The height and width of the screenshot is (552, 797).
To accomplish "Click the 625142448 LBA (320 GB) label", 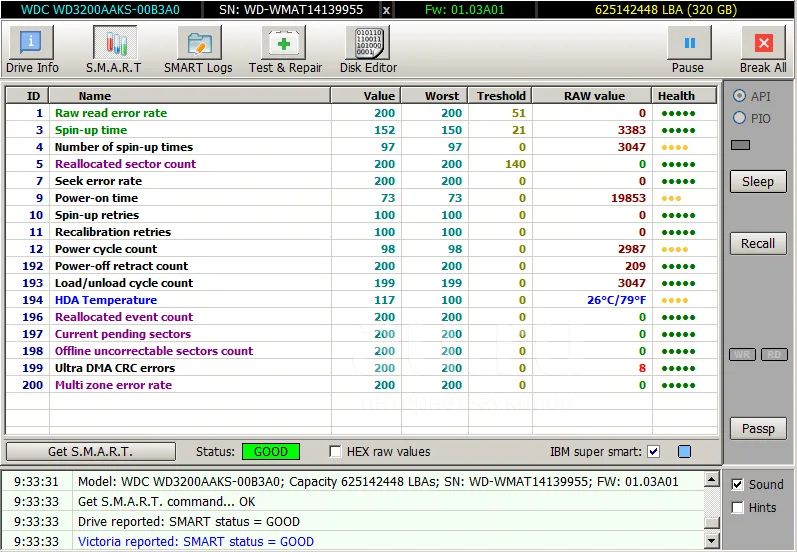I will coord(666,10).
